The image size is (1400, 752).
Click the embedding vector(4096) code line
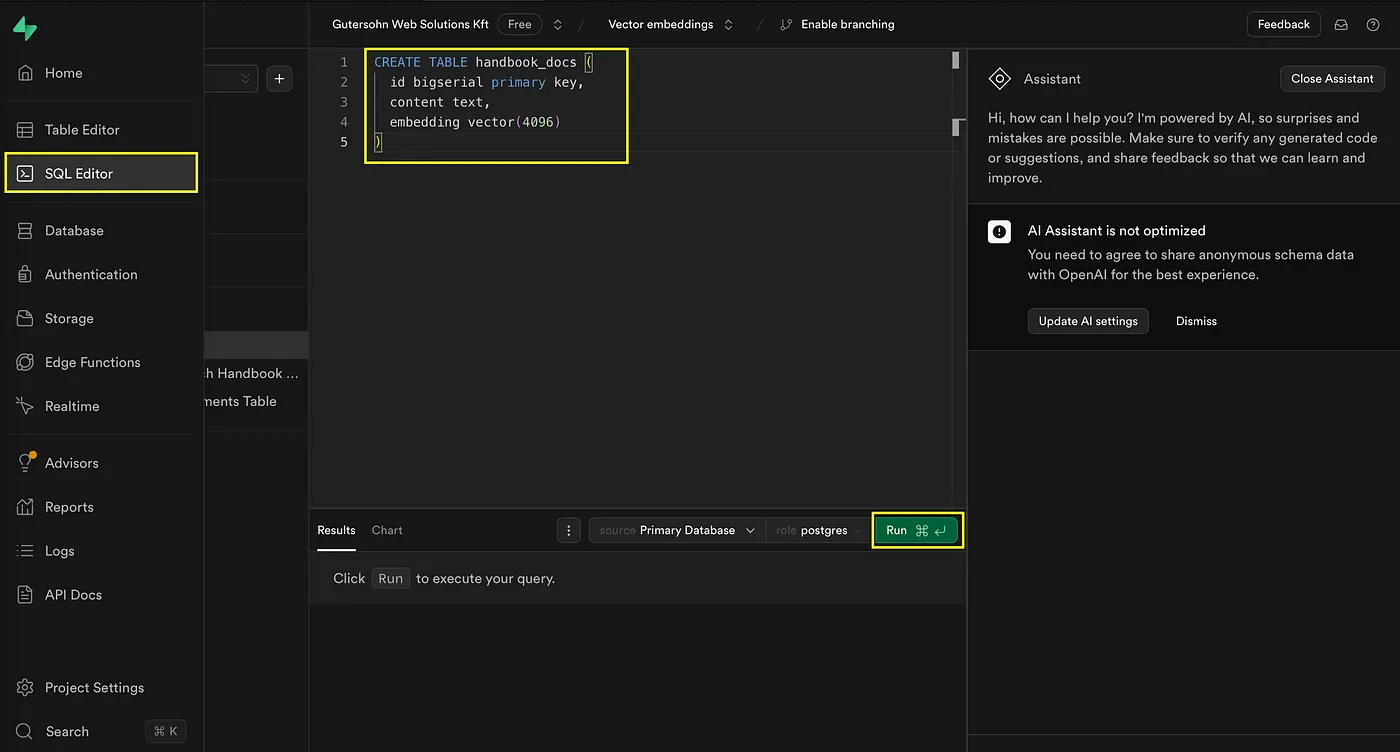[475, 122]
